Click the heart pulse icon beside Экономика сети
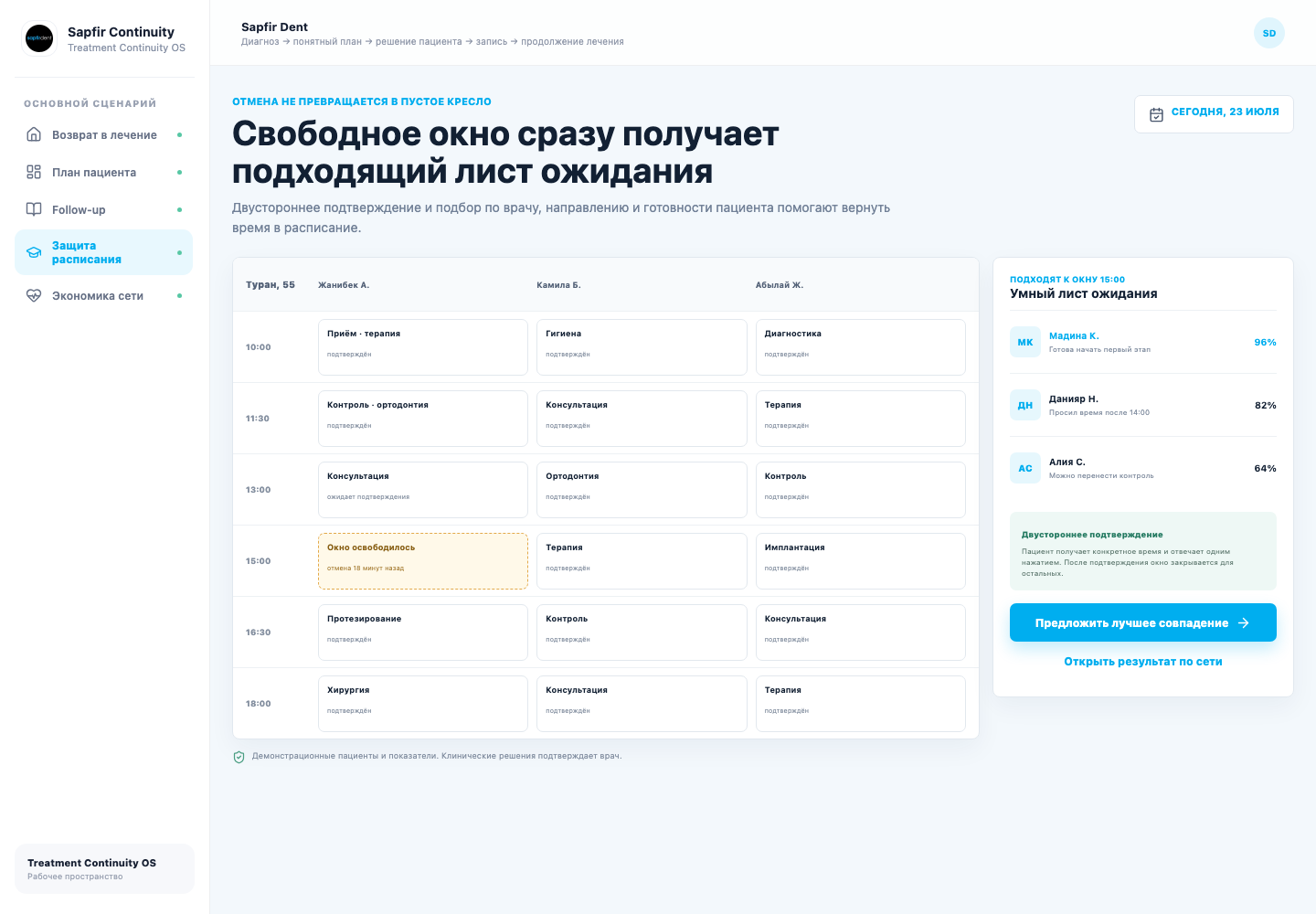This screenshot has height=914, width=1316. 34,295
